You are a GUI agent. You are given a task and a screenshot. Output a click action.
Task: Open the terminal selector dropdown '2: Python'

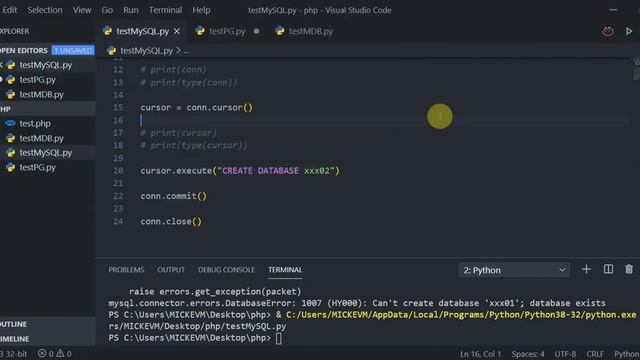pos(514,270)
